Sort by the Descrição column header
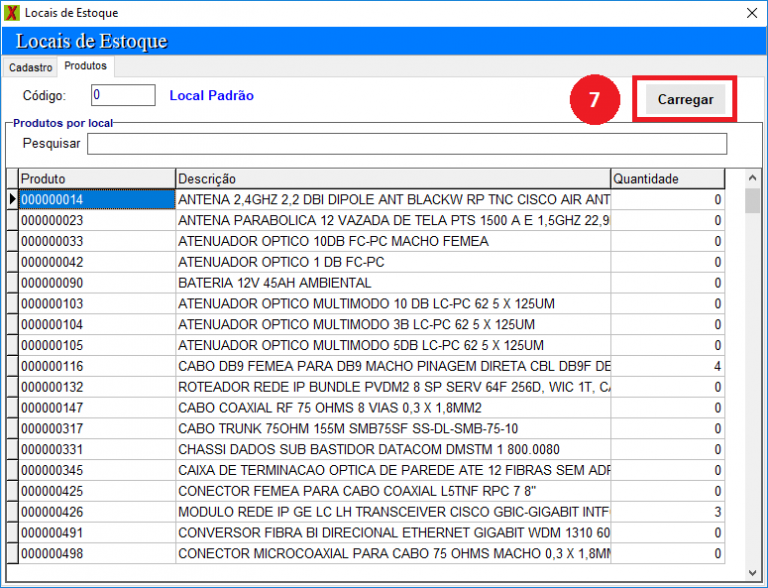The height and width of the screenshot is (588, 768). click(392, 179)
